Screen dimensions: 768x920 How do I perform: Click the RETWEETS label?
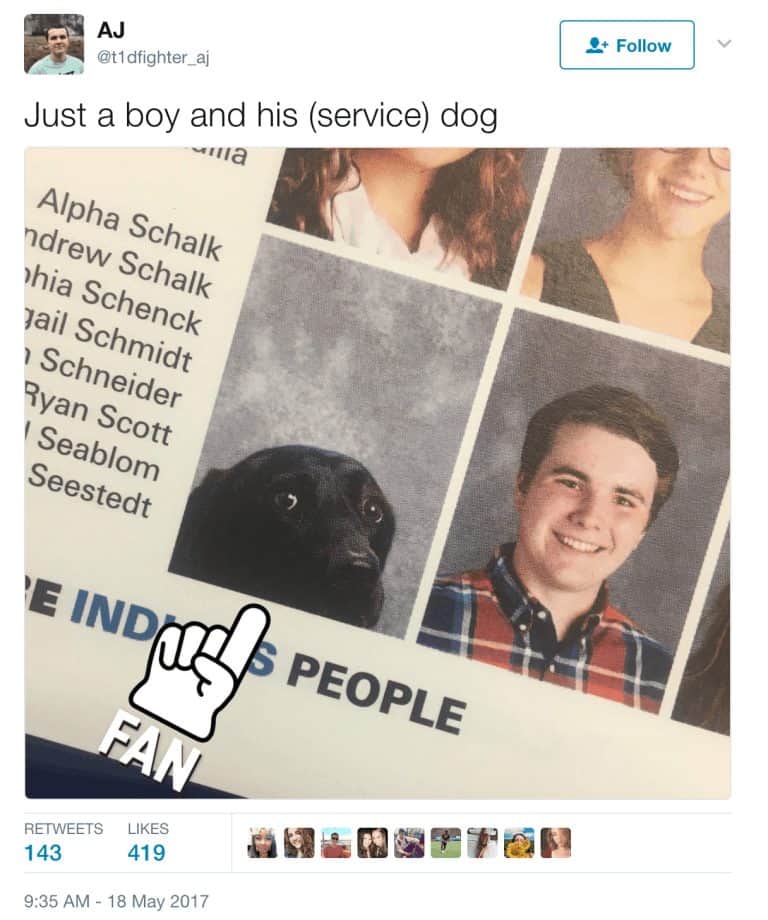[63, 828]
